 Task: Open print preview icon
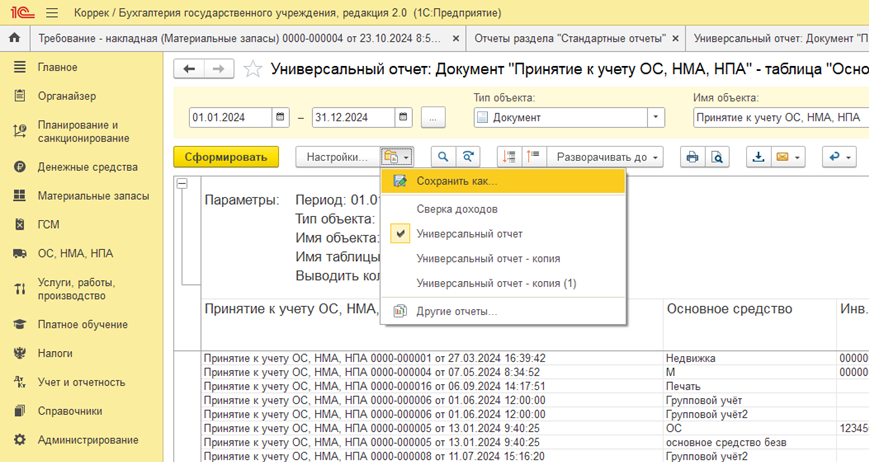[x=717, y=157]
